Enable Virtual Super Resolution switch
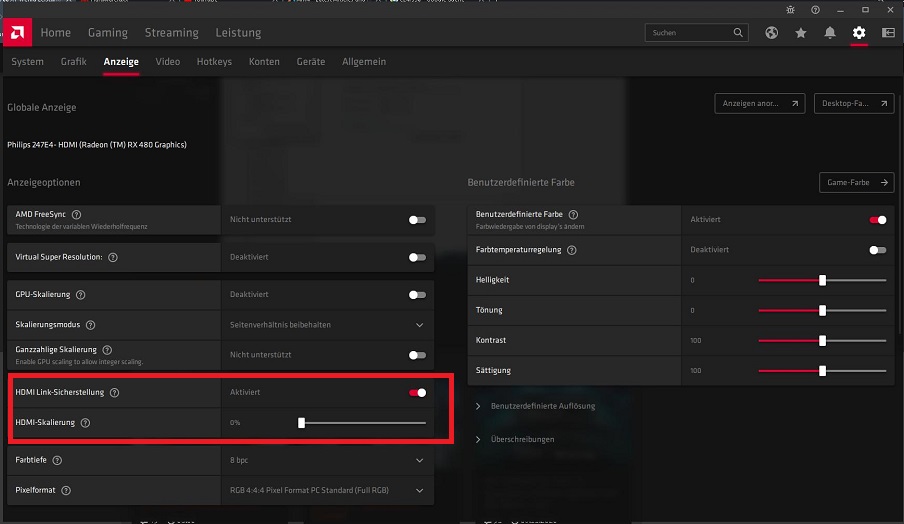 417,257
